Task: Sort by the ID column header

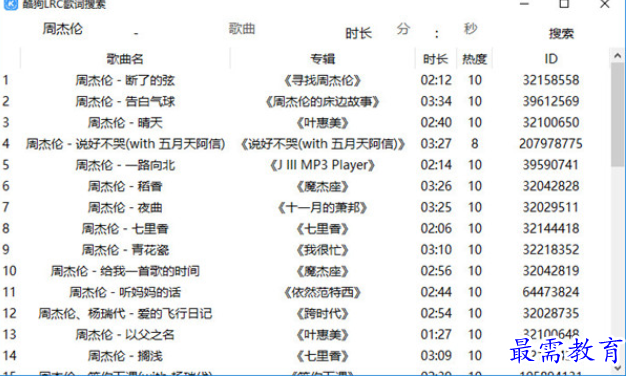Action: click(x=551, y=59)
